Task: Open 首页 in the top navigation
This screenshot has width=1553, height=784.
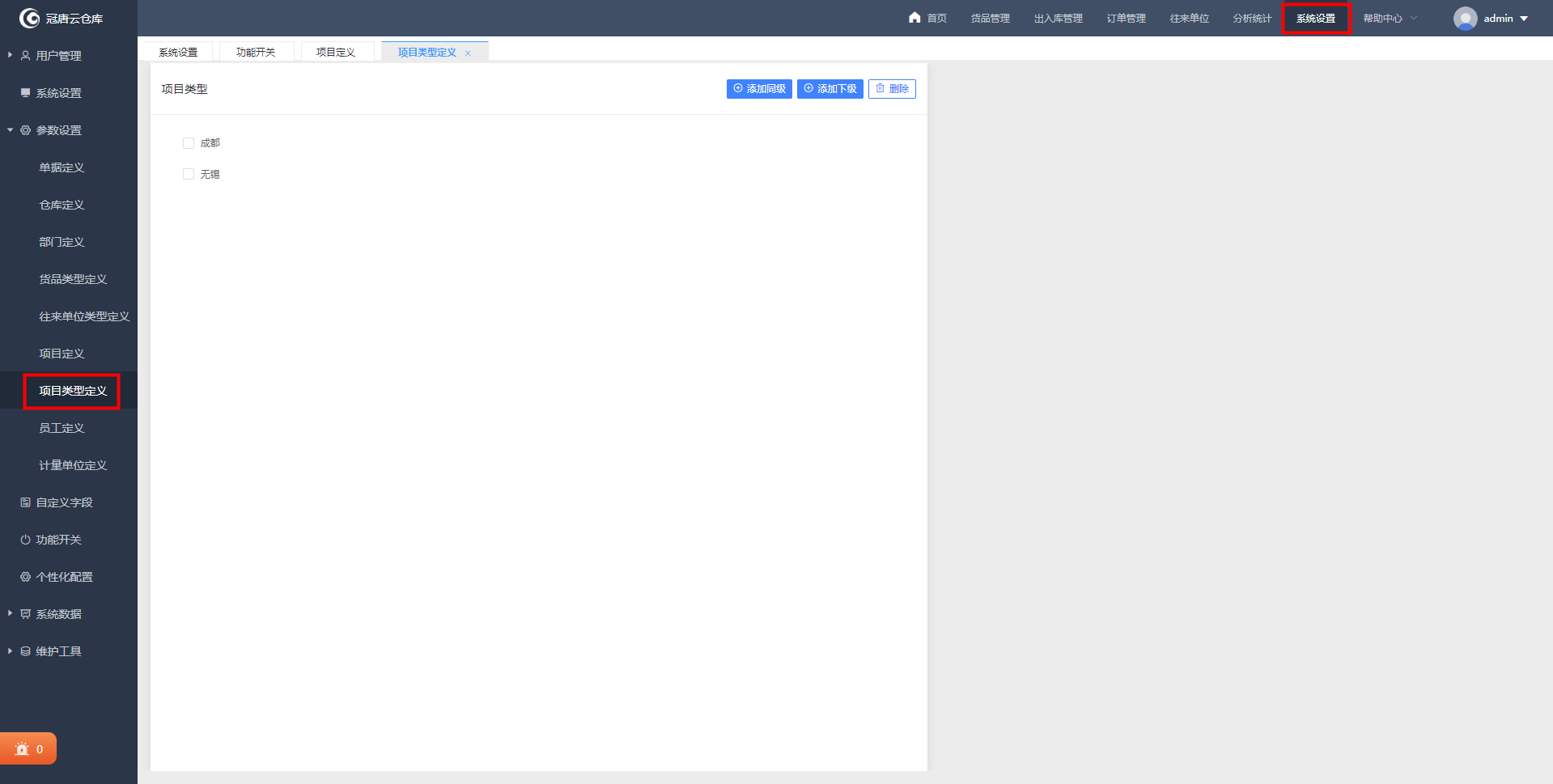Action: point(936,18)
